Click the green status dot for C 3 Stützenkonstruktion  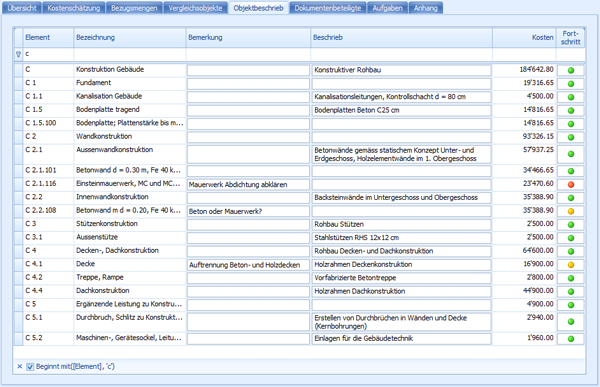(571, 225)
